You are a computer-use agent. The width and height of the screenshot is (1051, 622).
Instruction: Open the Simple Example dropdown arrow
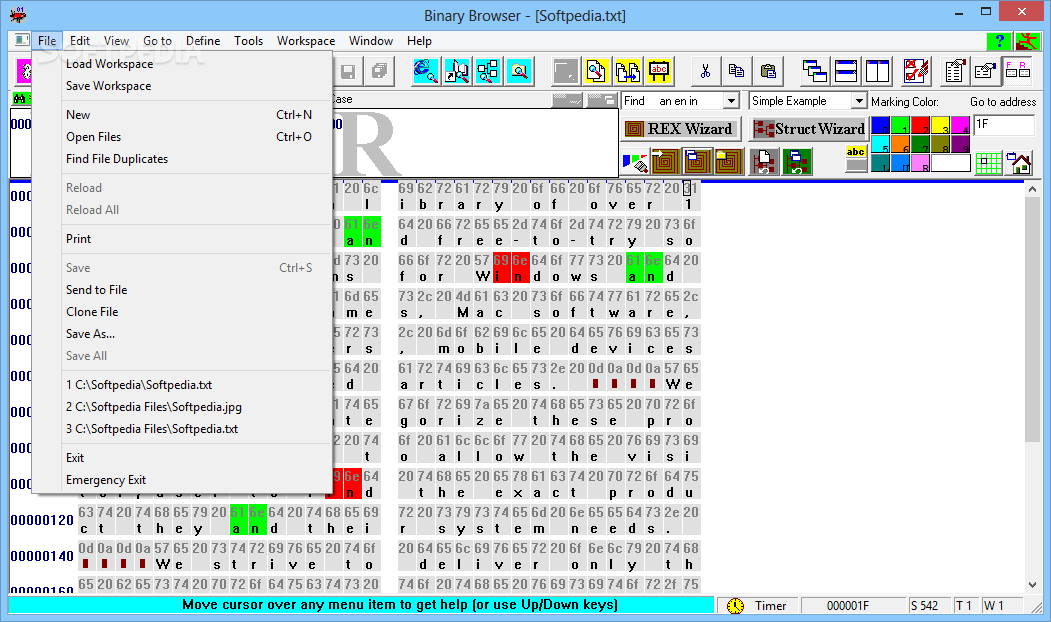coord(859,101)
